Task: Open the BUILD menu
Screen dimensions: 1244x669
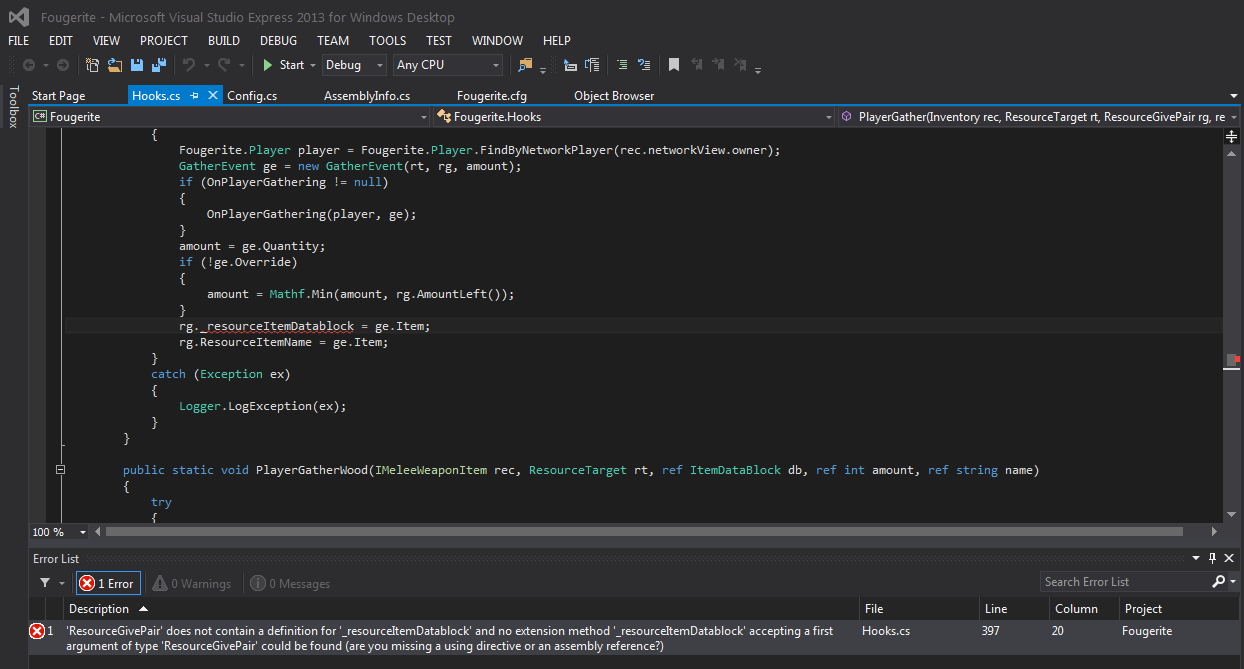Action: [223, 41]
